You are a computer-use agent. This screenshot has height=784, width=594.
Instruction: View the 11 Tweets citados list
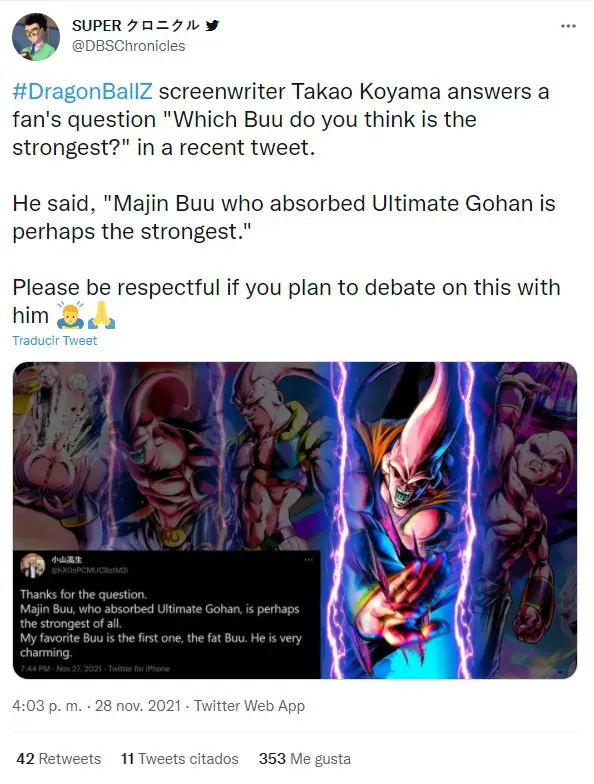(180, 758)
